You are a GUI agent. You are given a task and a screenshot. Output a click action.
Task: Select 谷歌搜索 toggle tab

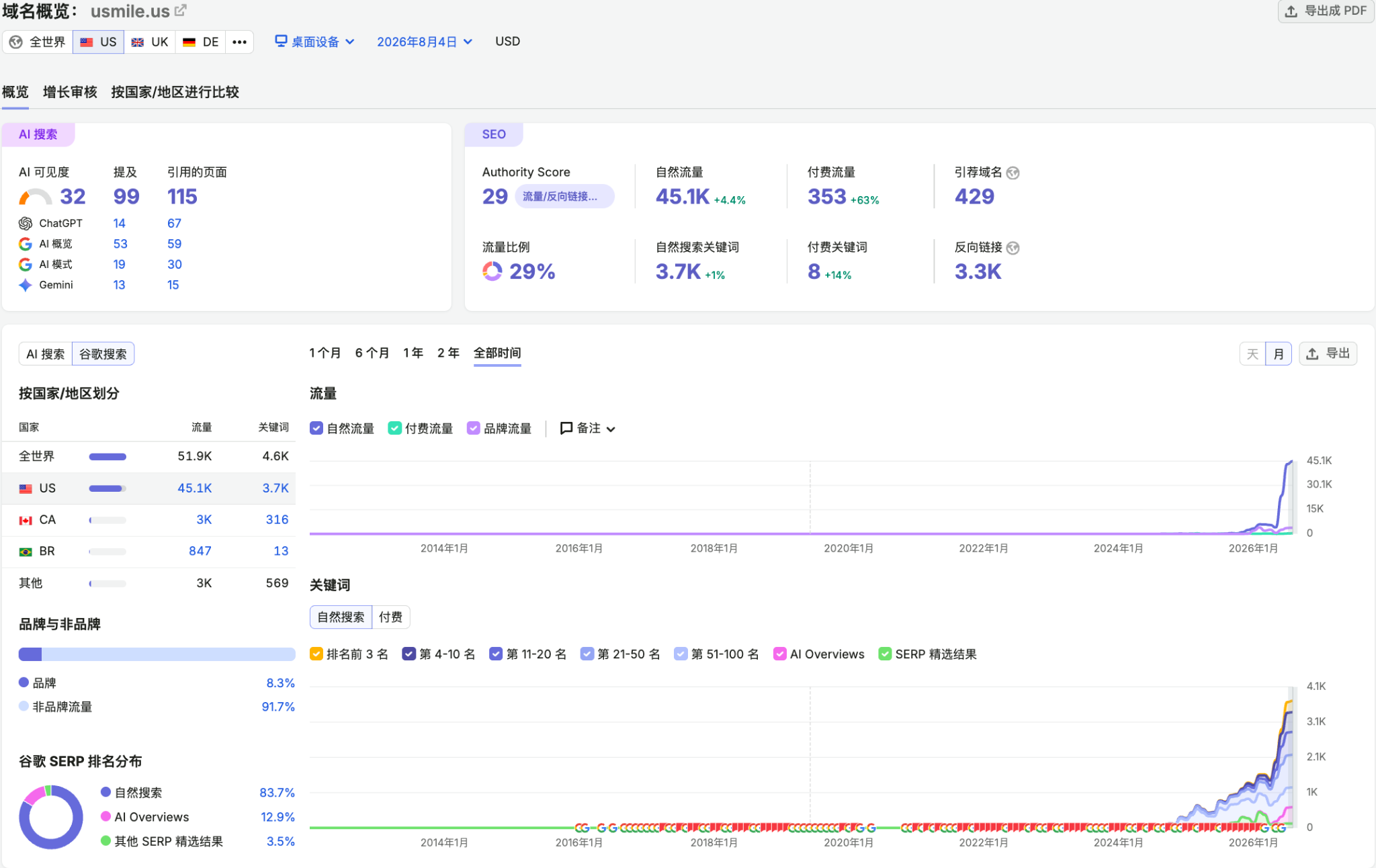(x=103, y=354)
